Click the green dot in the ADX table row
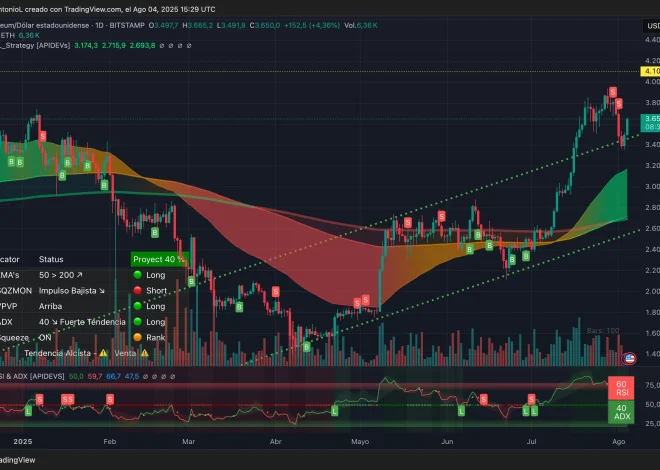Image resolution: width=660 pixels, height=470 pixels. [137, 322]
